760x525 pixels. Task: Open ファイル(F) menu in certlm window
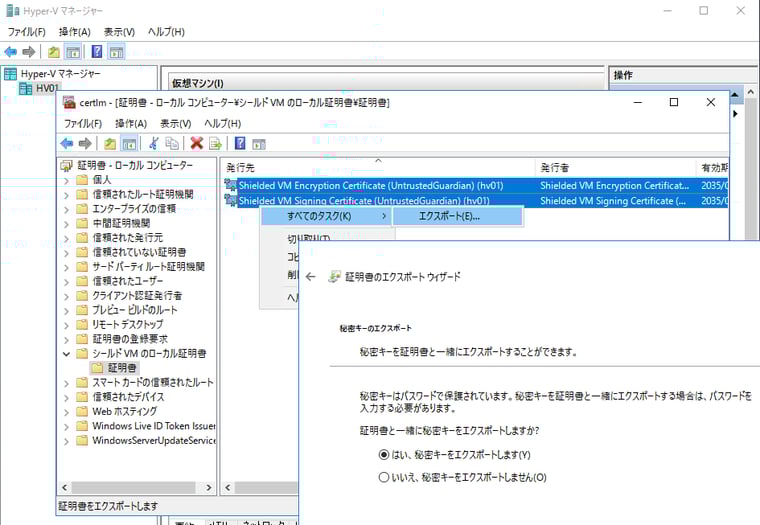83,124
